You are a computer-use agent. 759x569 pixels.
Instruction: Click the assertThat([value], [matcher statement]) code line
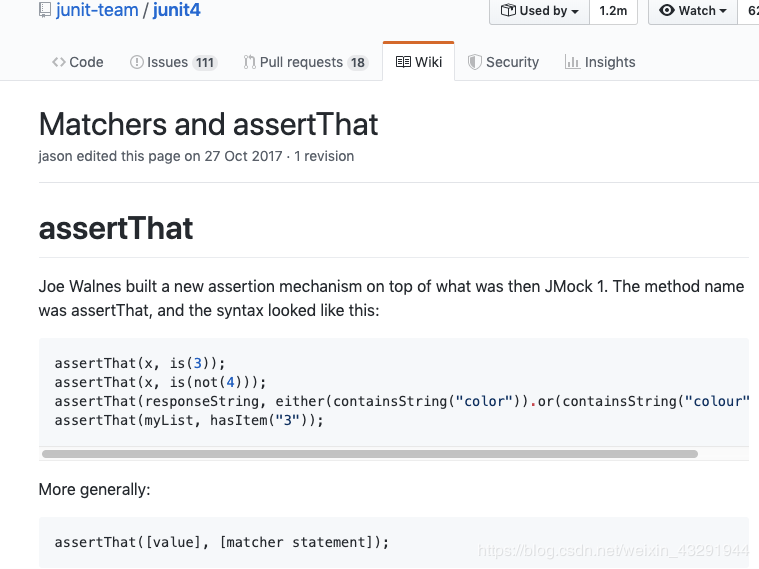click(x=222, y=542)
